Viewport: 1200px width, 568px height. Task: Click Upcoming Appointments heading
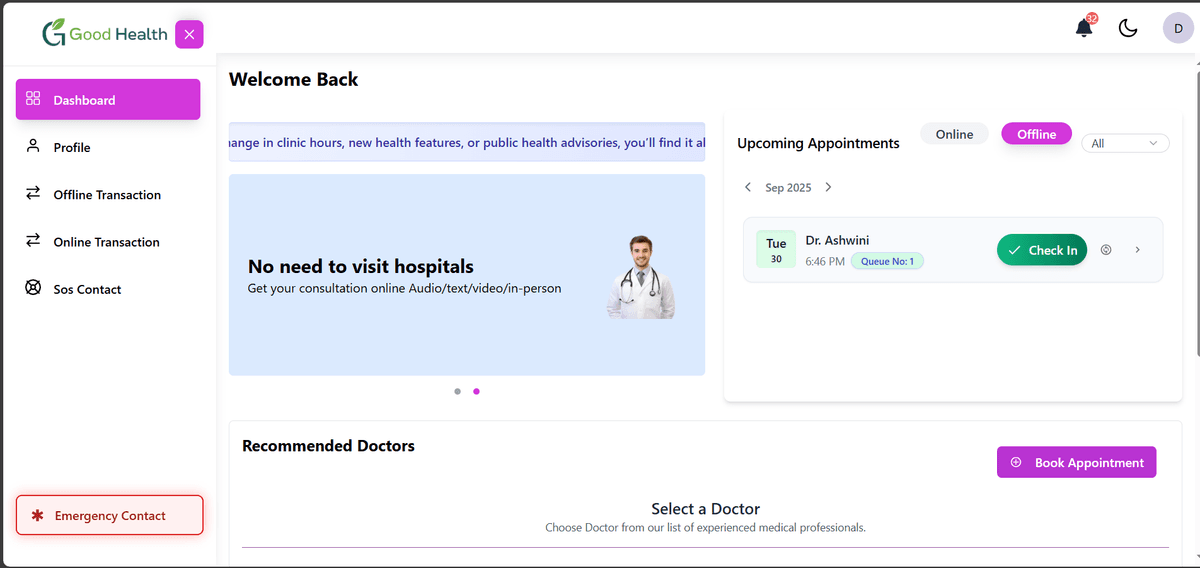(x=818, y=143)
